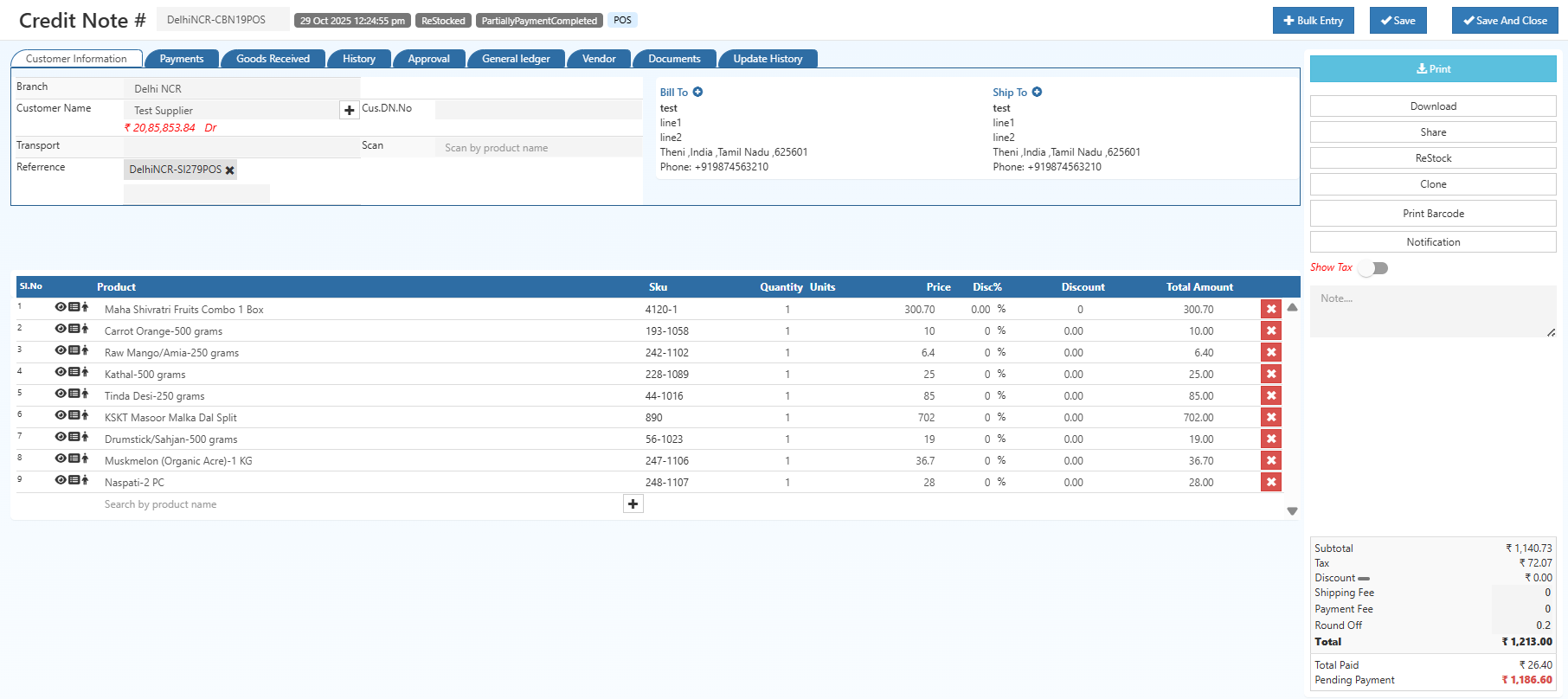Select the Customer Information tab
This screenshot has width=1568, height=699.
77,59
